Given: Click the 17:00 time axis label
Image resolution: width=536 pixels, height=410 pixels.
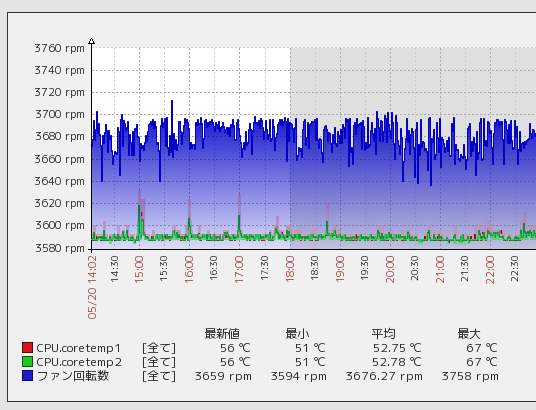Looking at the screenshot, I should 239,270.
